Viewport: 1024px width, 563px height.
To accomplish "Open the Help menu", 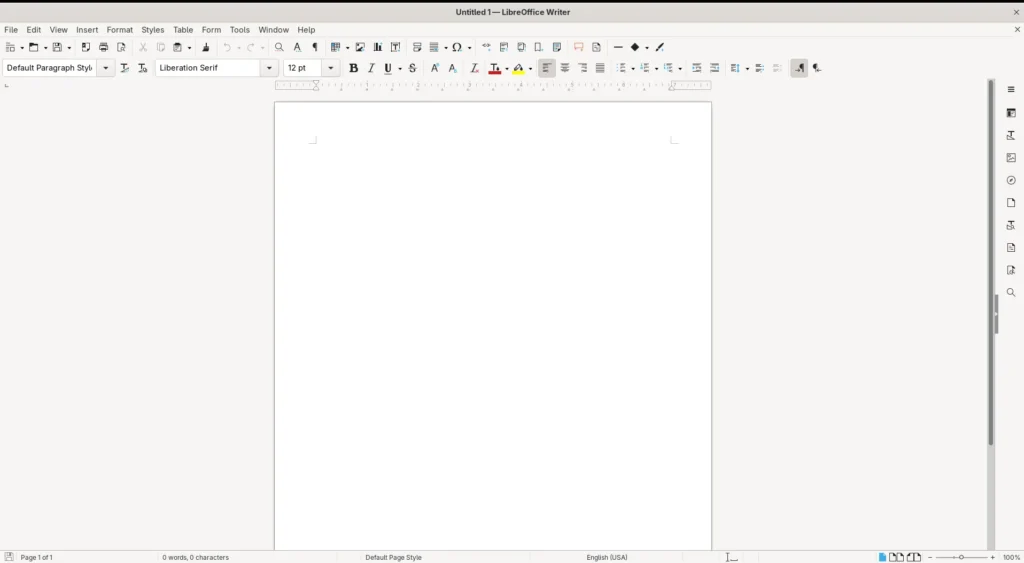I will [x=306, y=29].
